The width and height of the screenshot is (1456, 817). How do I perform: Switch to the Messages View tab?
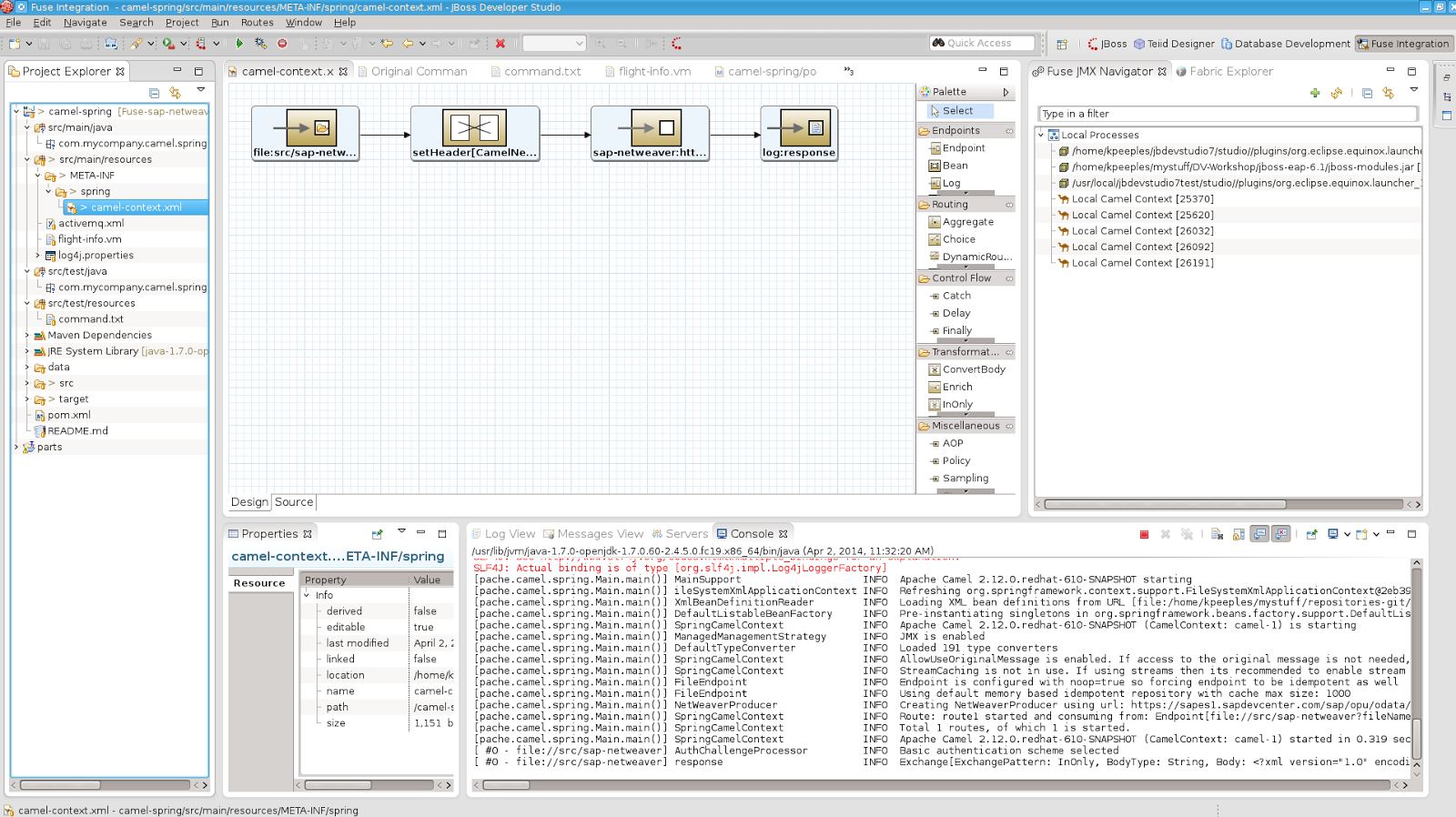coord(593,534)
